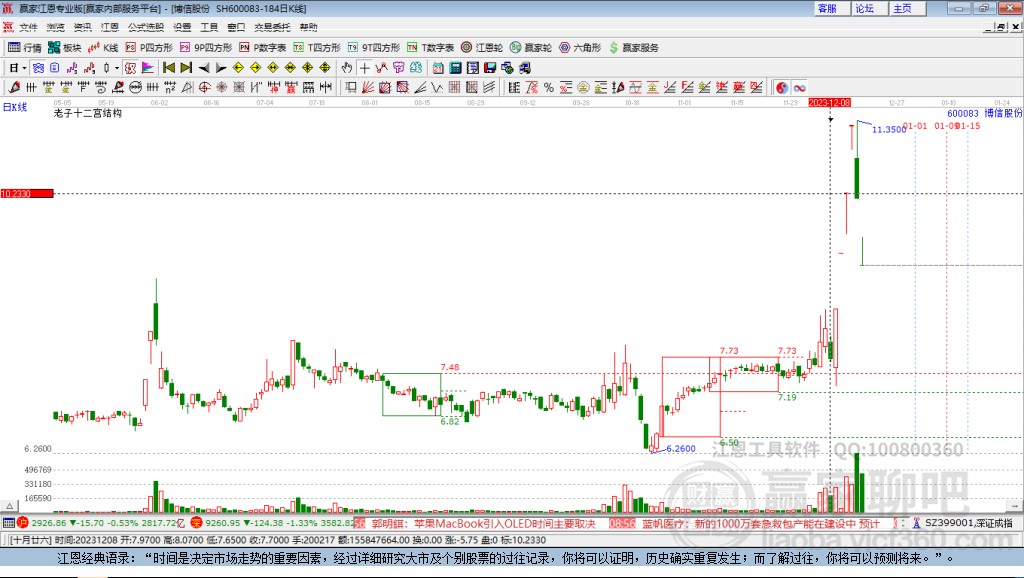Screen dimensions: 1024x578
Task: Select the percent sign % tool
Action: 549,87
